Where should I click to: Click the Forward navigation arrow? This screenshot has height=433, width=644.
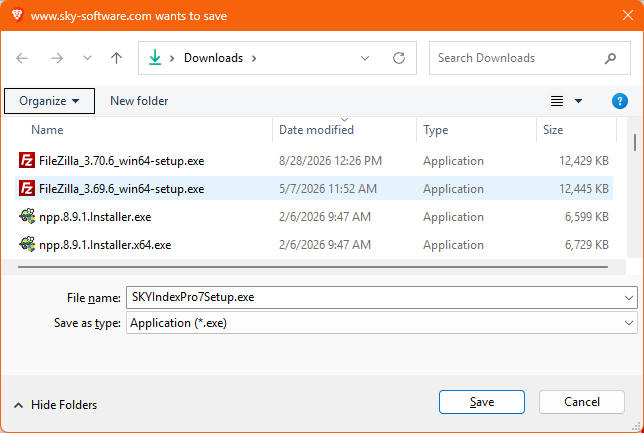[x=57, y=58]
